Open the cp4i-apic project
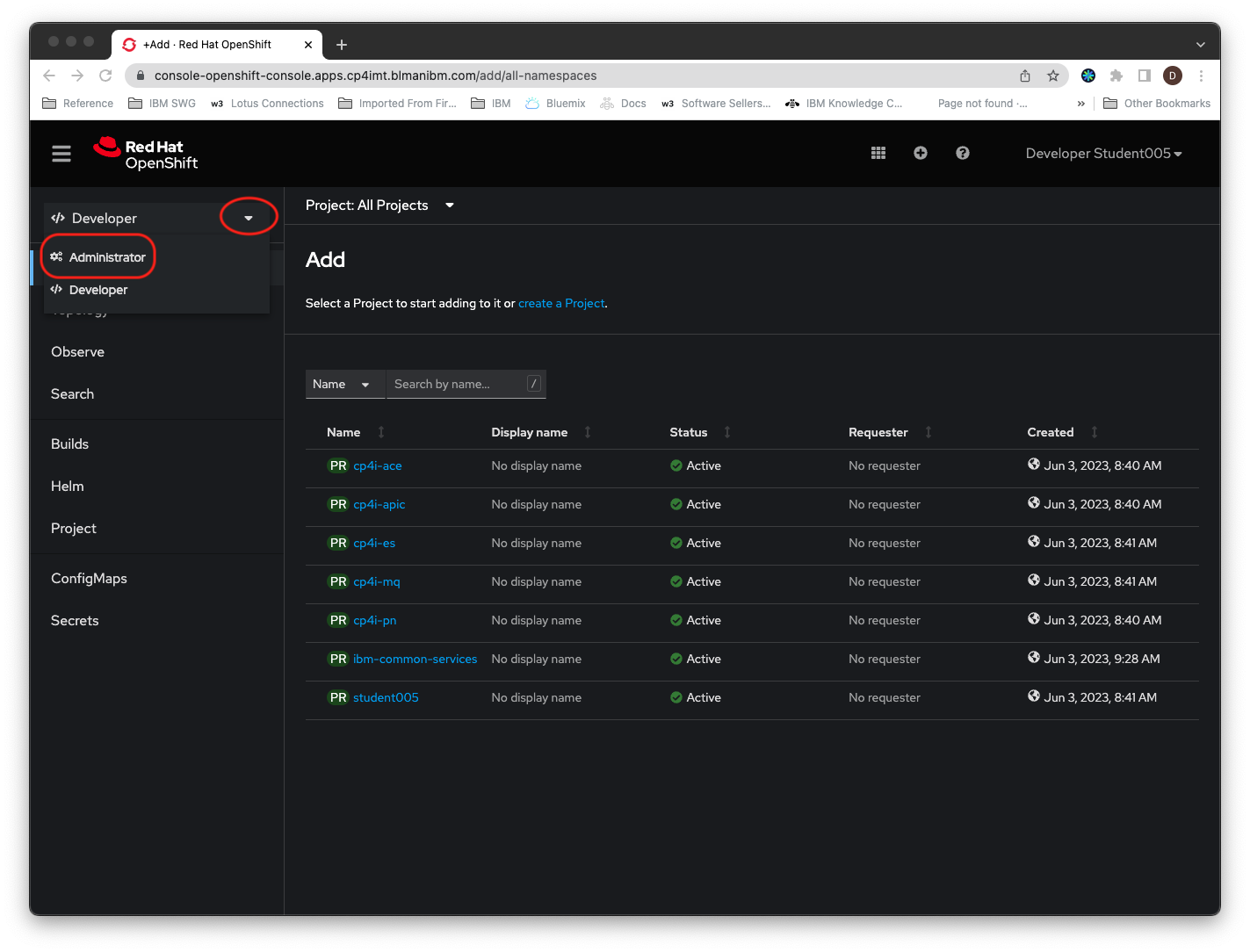Image resolution: width=1250 pixels, height=952 pixels. point(379,505)
